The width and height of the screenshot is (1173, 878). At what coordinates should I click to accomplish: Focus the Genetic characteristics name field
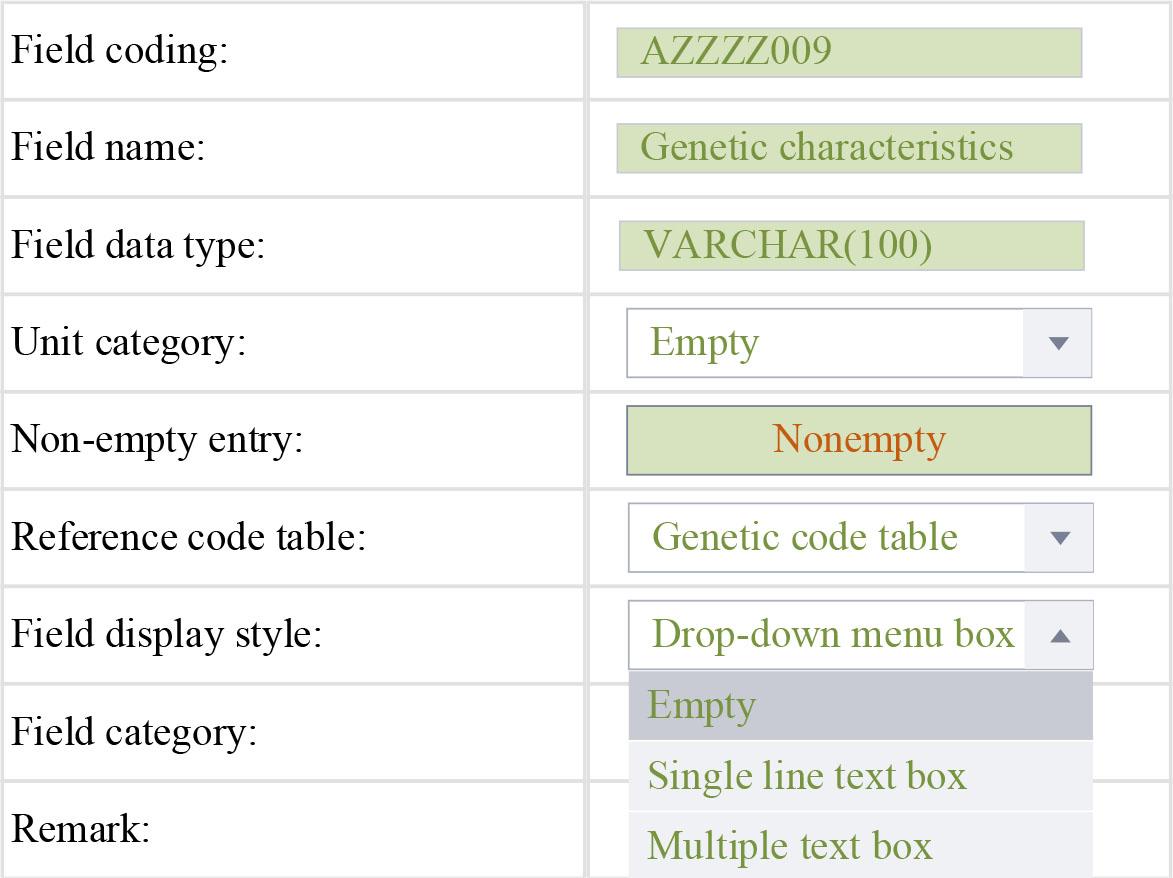[849, 148]
